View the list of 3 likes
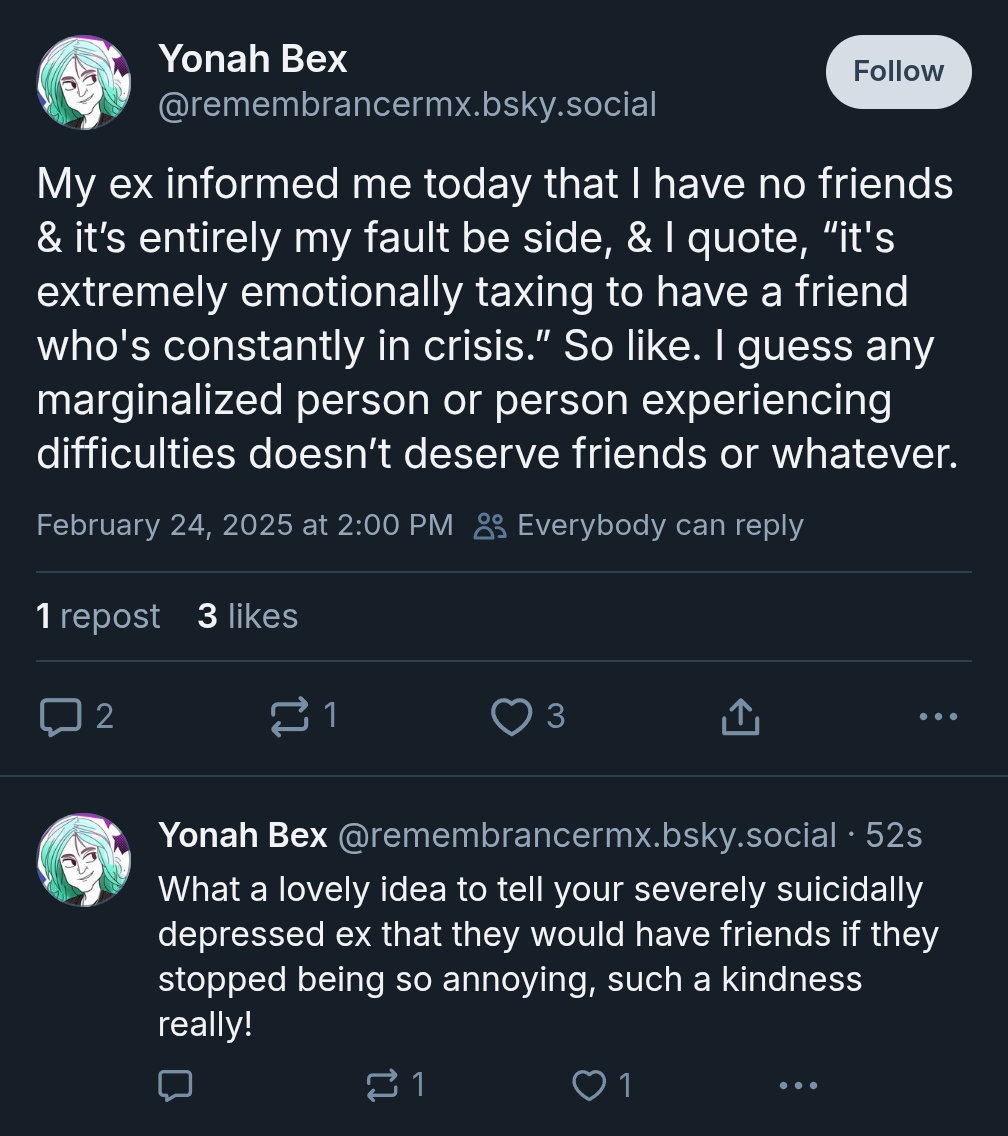The image size is (1008, 1136). [248, 616]
